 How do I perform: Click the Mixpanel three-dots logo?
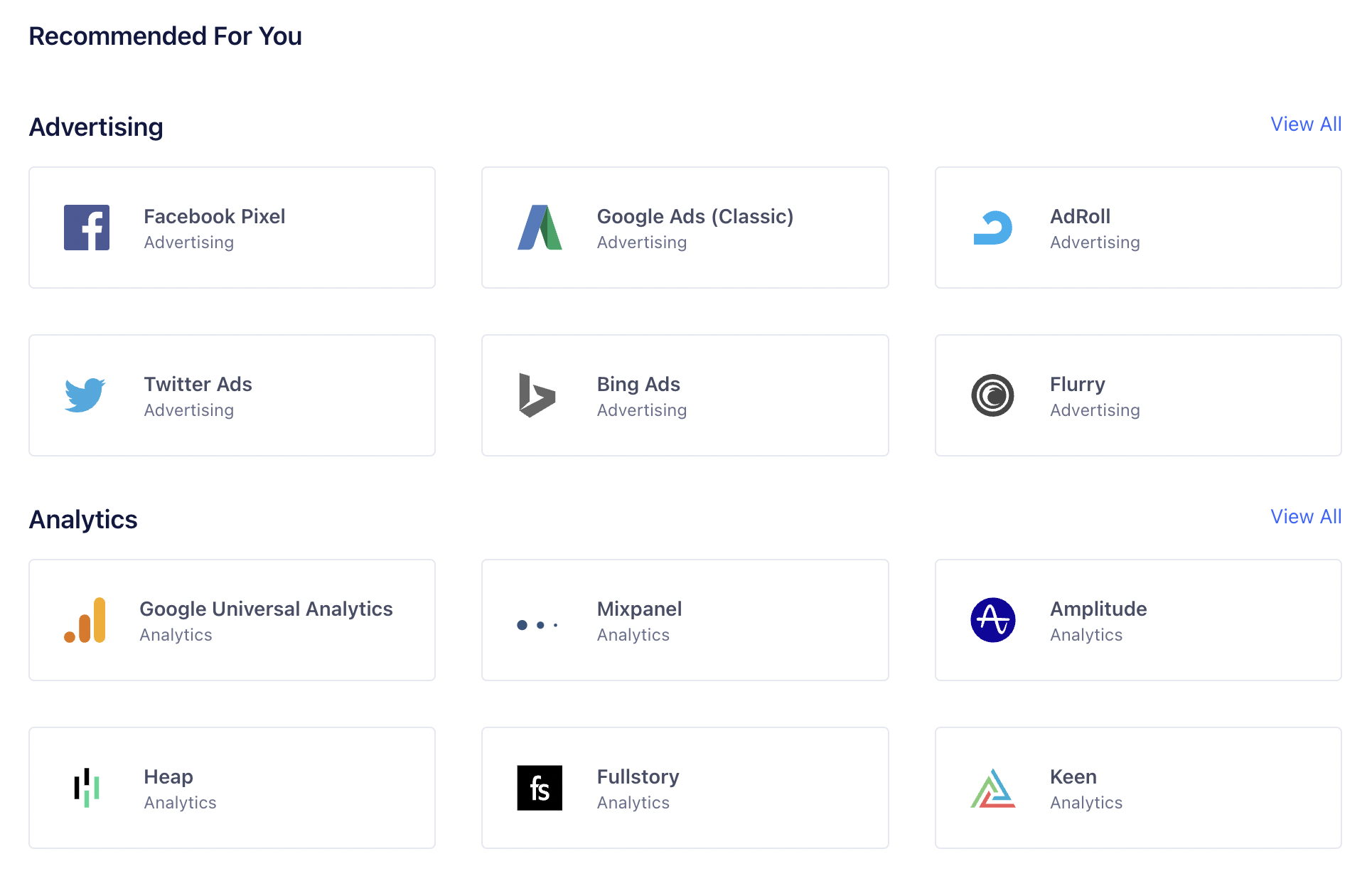537,625
